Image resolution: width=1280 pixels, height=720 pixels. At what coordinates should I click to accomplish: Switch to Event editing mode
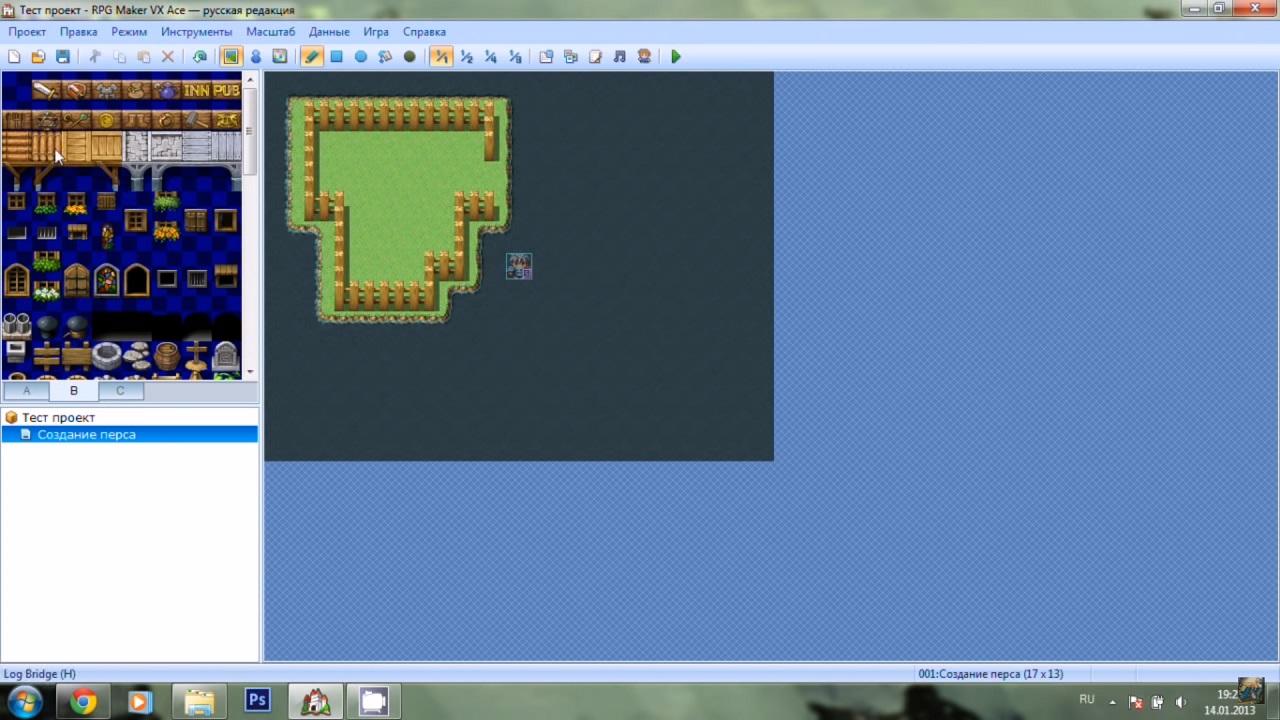pyautogui.click(x=256, y=57)
